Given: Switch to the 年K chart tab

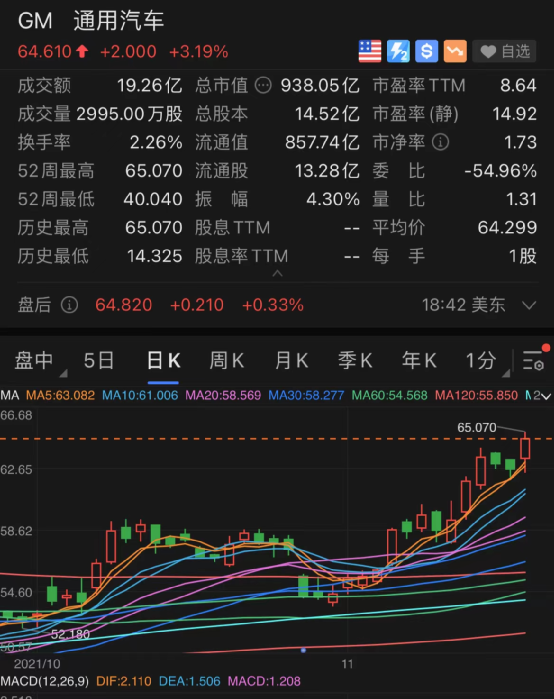Looking at the screenshot, I should [419, 360].
